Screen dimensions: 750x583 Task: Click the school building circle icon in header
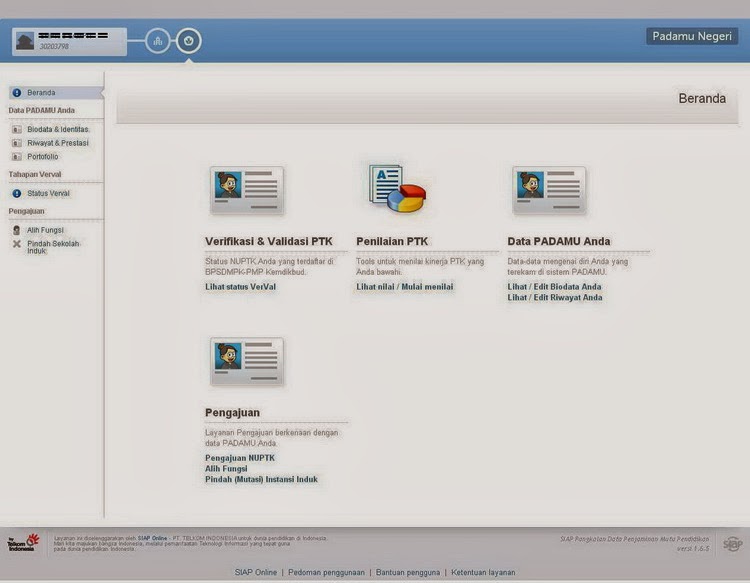pos(157,41)
